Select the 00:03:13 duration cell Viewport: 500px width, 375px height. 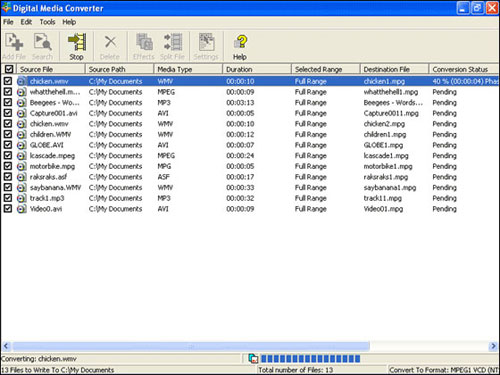[240, 103]
